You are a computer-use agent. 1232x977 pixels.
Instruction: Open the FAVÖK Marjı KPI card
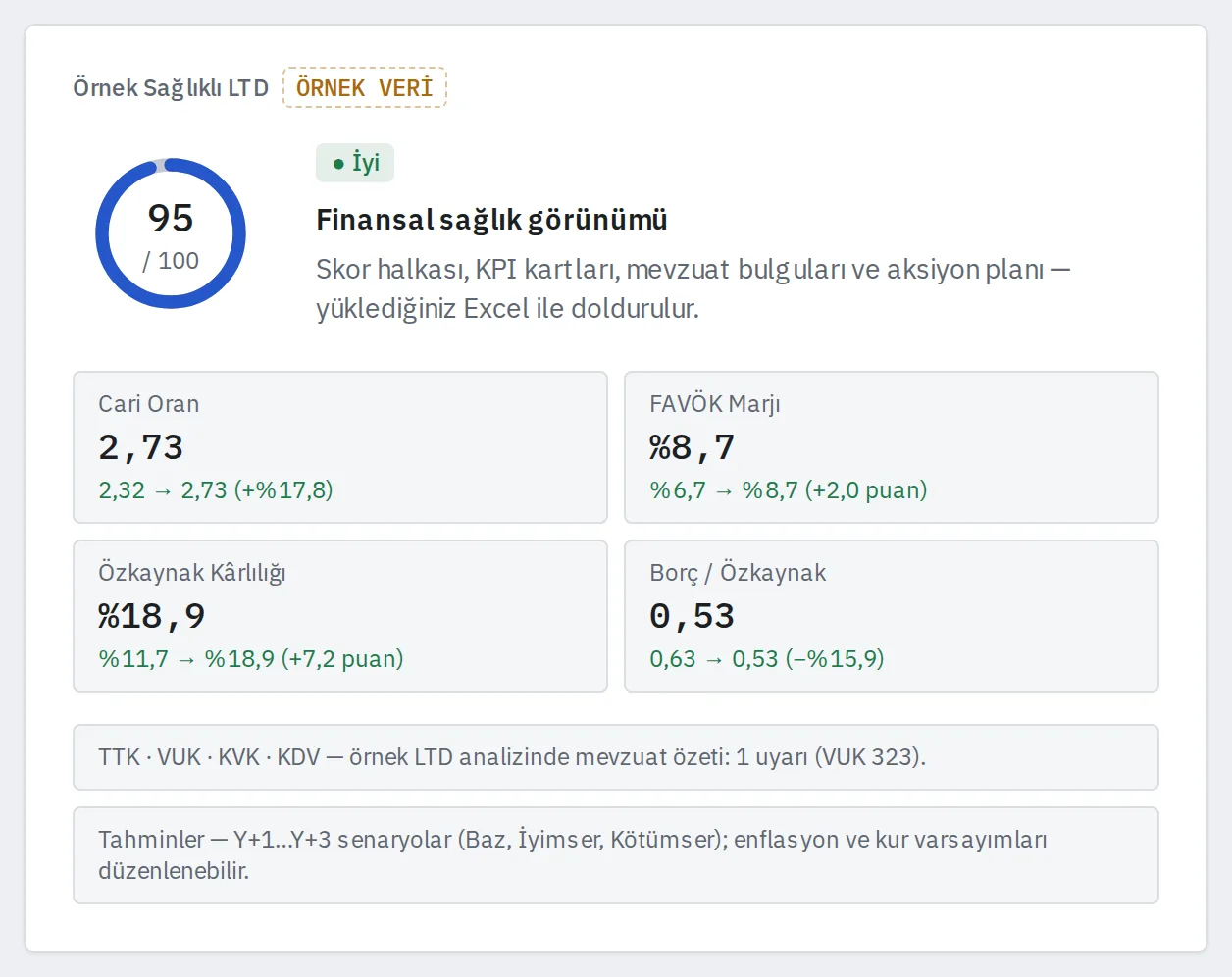click(892, 447)
